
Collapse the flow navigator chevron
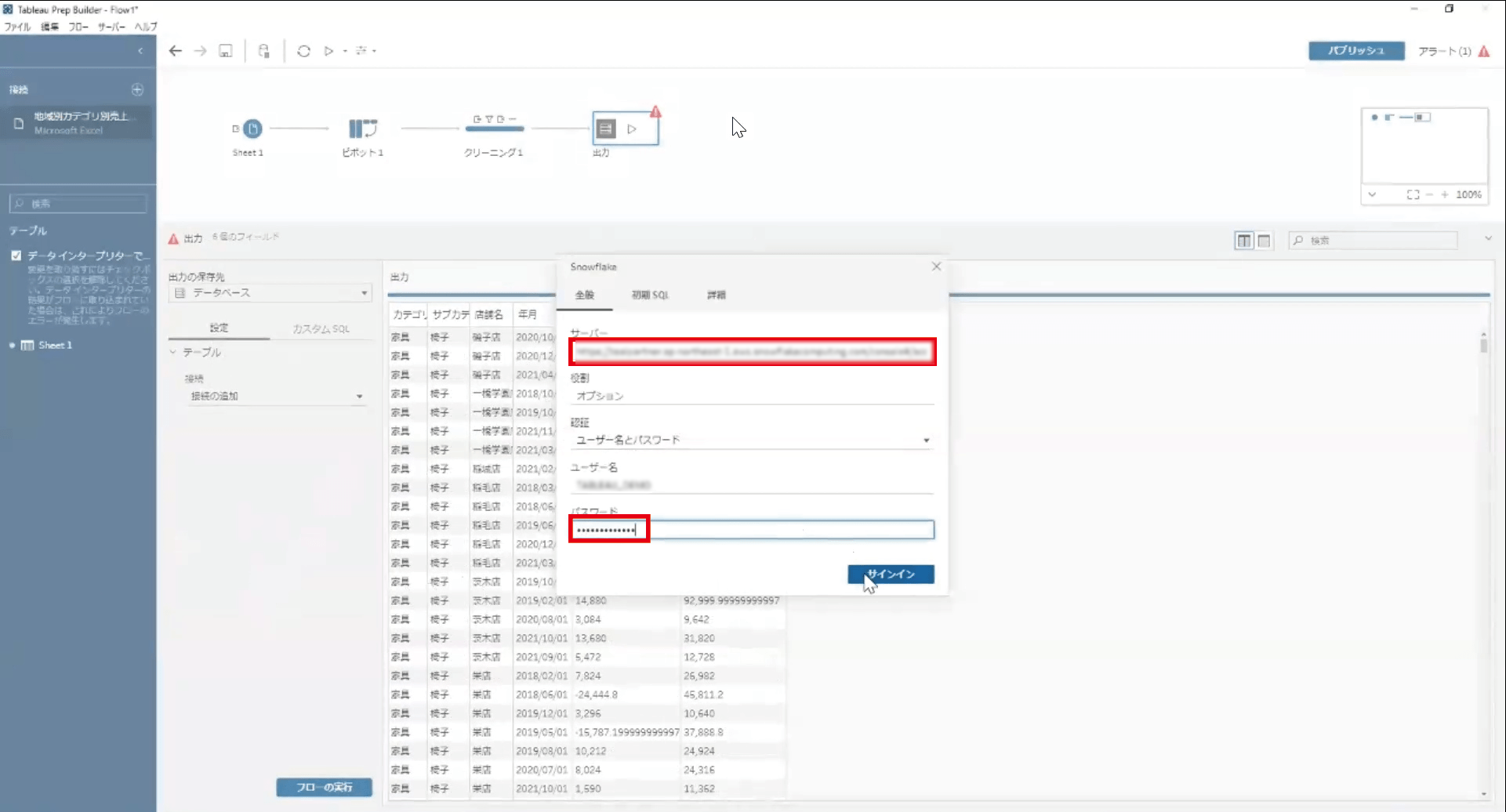tap(1372, 194)
